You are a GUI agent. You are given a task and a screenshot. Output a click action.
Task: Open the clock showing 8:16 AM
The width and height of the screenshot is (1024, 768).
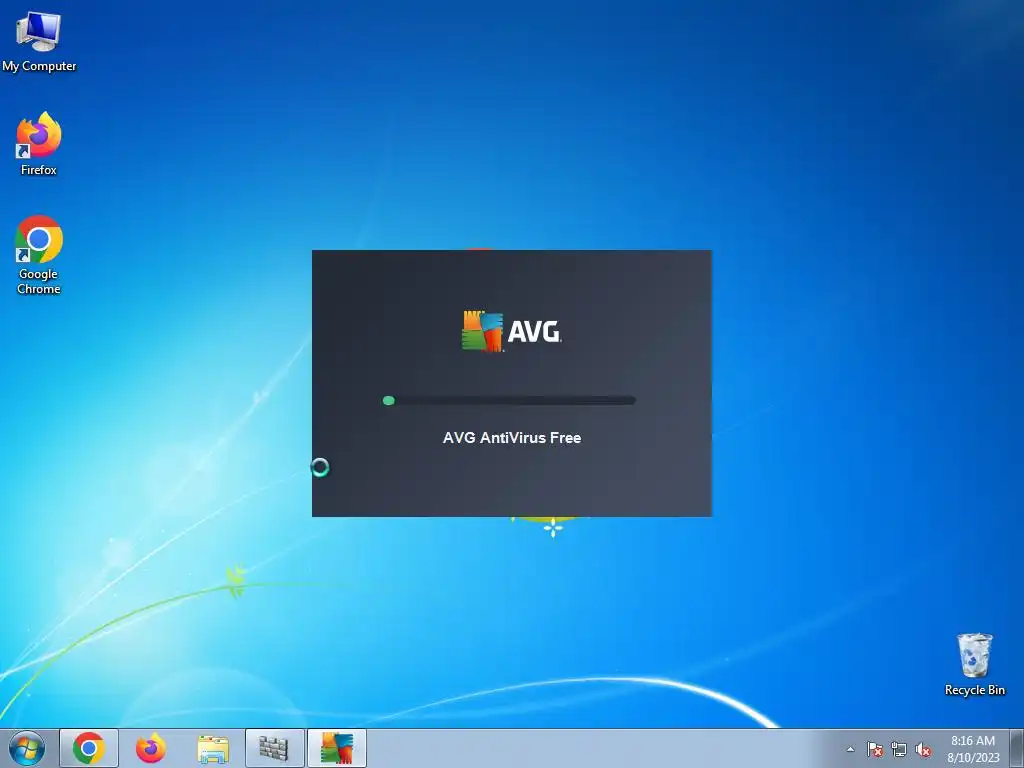(x=973, y=749)
